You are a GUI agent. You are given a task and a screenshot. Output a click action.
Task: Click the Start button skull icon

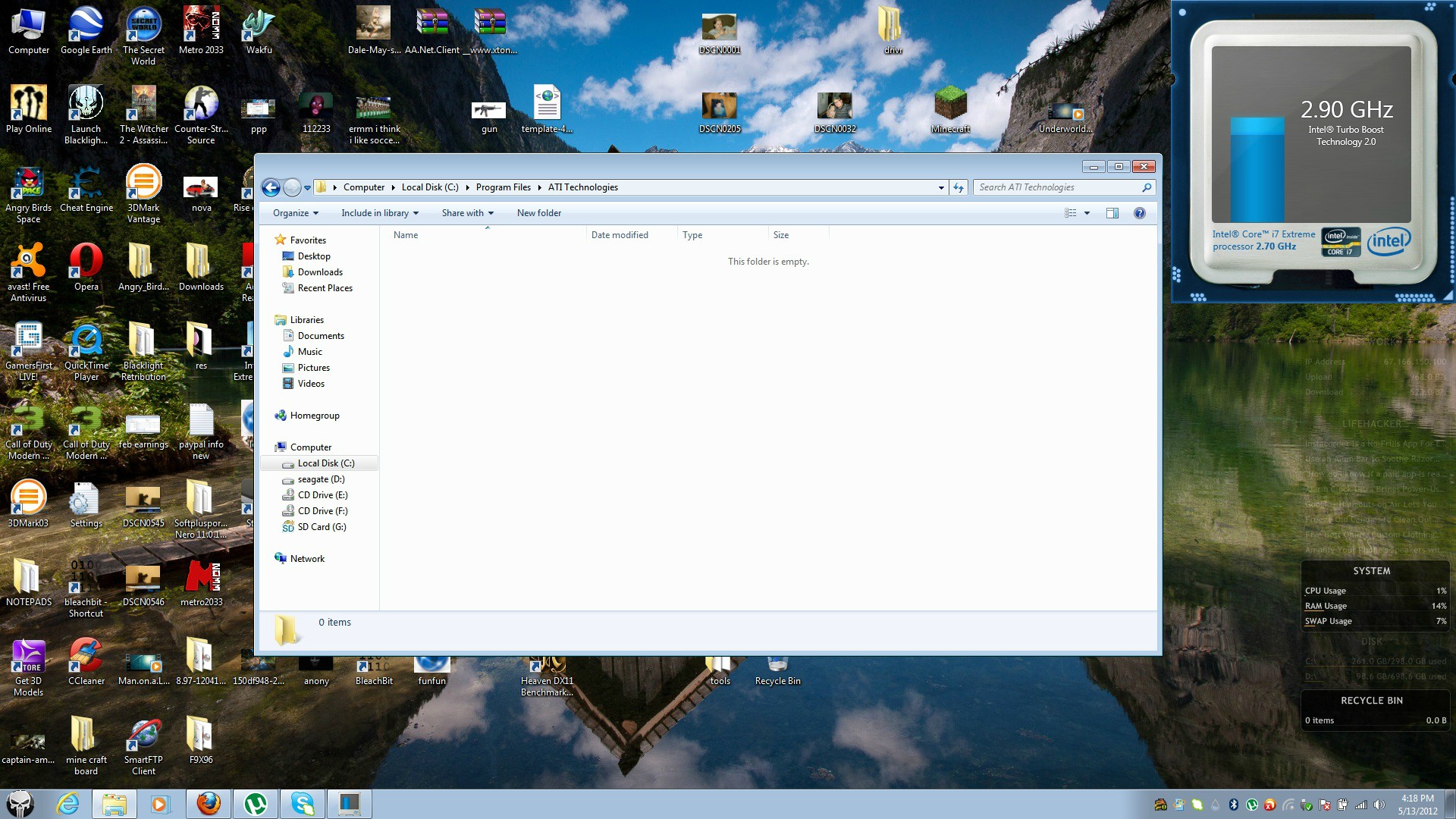click(21, 804)
